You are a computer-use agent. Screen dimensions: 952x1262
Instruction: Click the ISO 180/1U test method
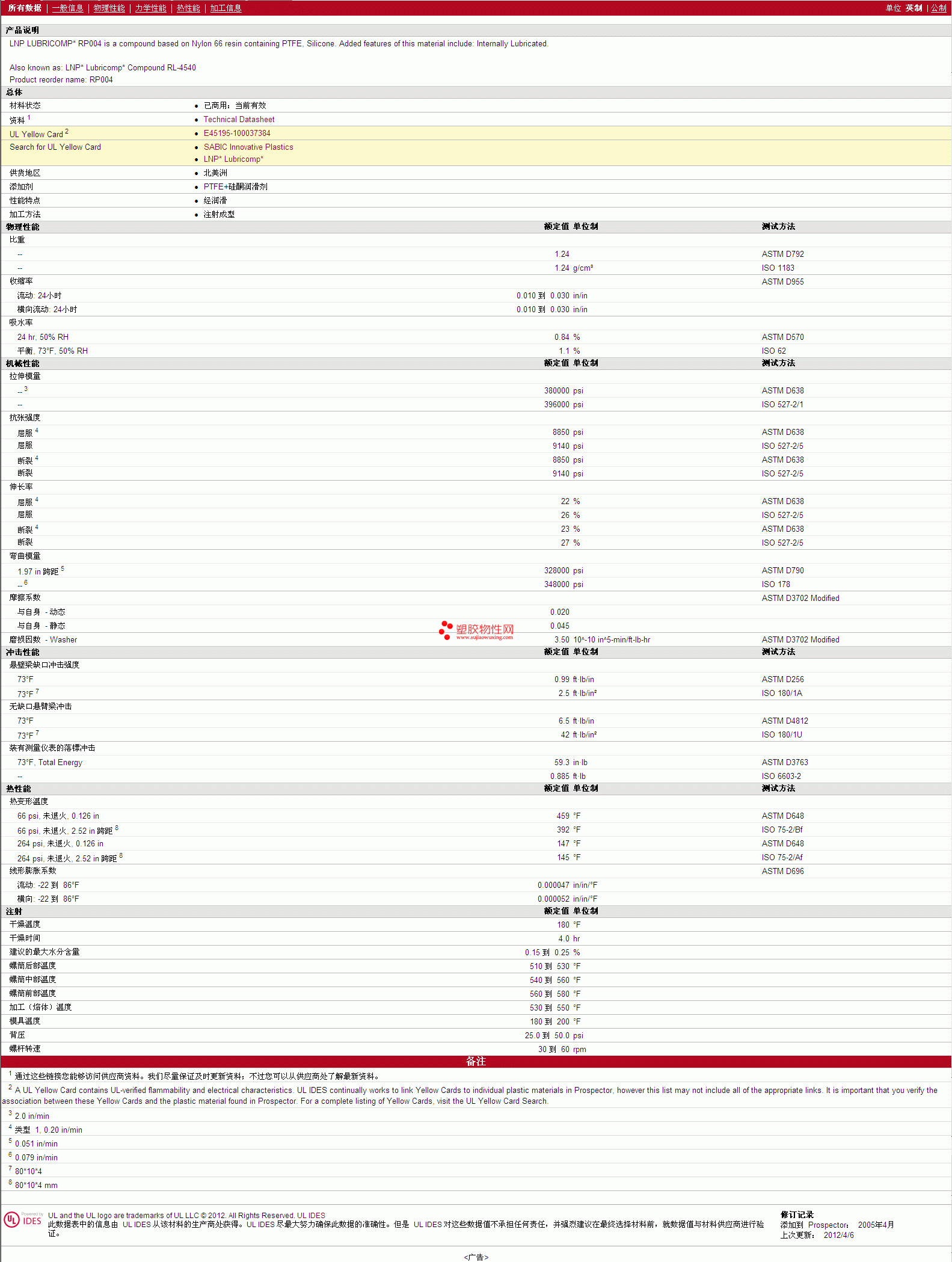point(782,735)
